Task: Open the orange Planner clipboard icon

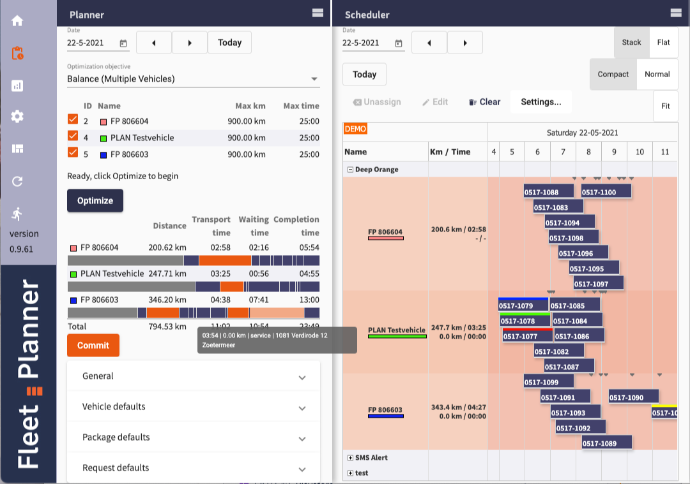Action: [x=17, y=53]
